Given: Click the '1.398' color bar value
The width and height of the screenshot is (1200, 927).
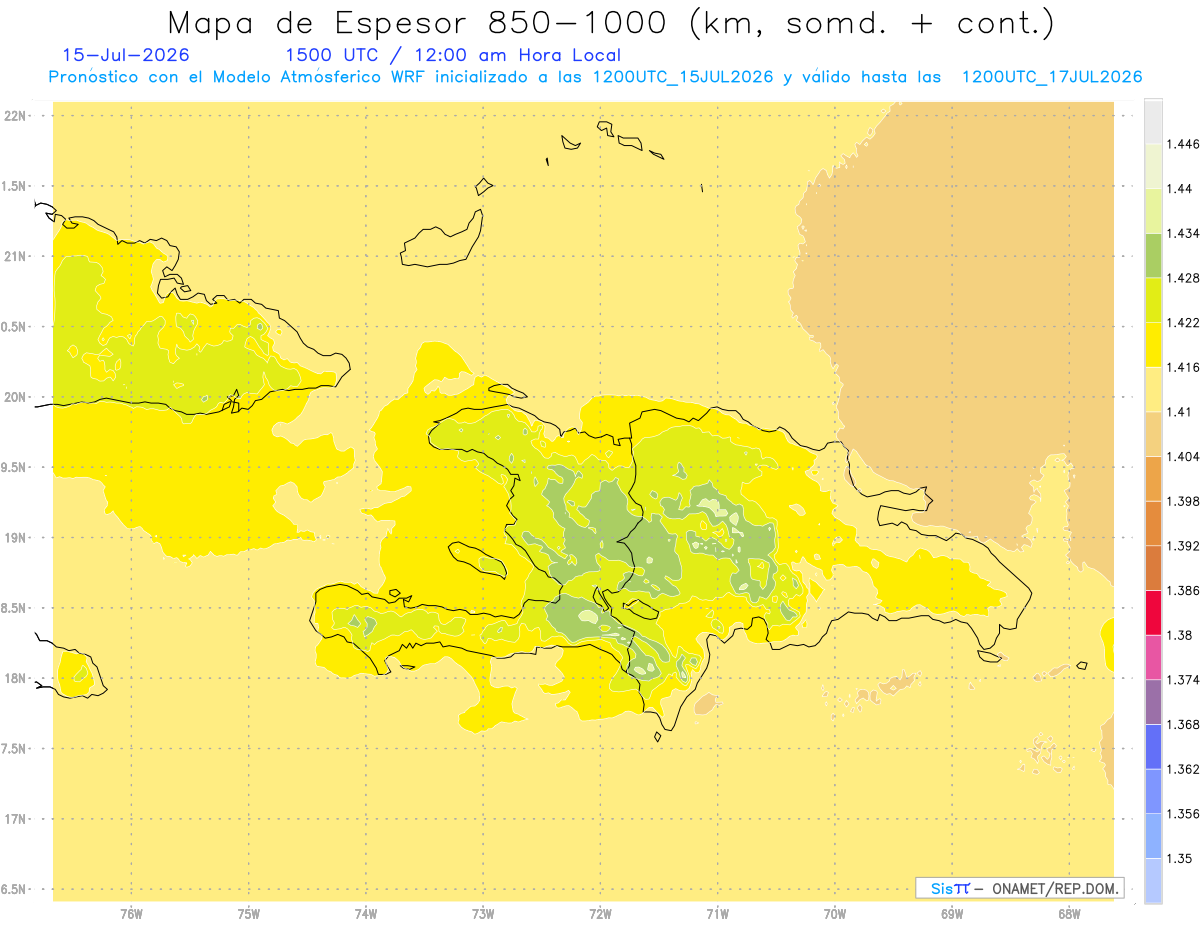Looking at the screenshot, I should tap(1183, 501).
